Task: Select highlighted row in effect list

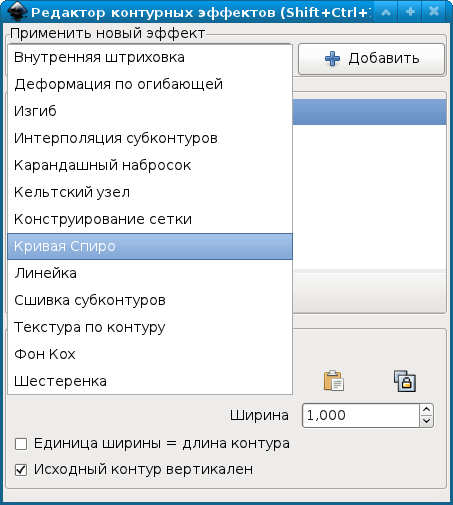Action: tap(369, 112)
